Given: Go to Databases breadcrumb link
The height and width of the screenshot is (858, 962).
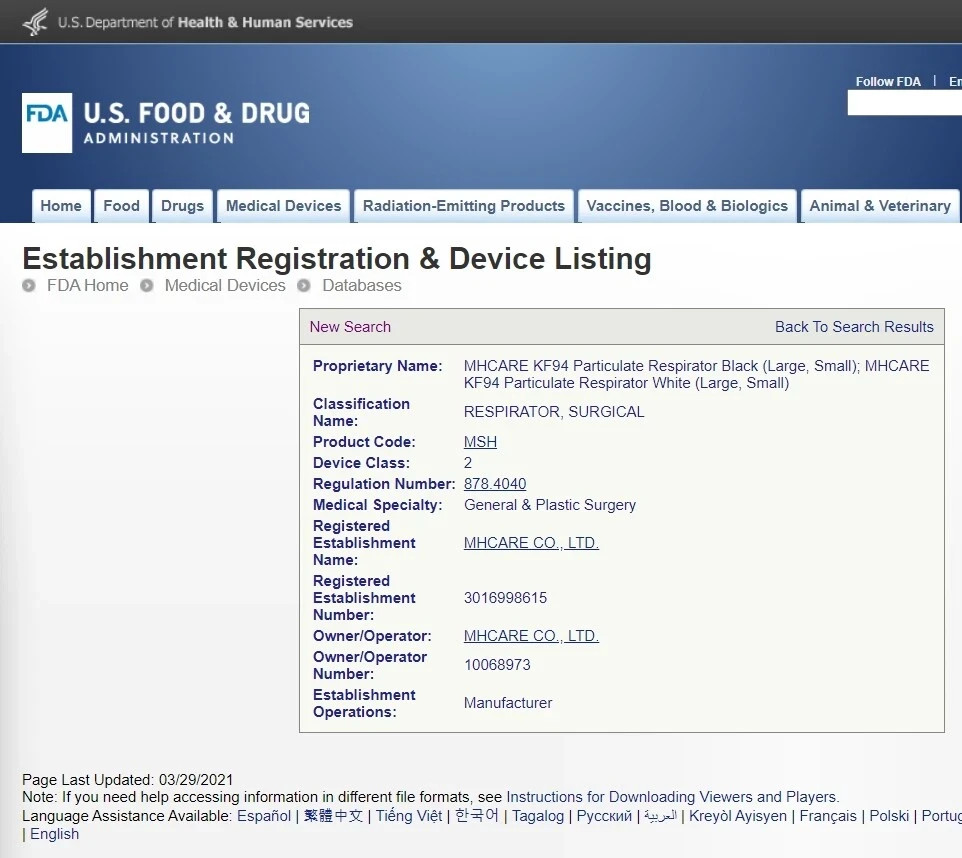Looking at the screenshot, I should click(362, 285).
